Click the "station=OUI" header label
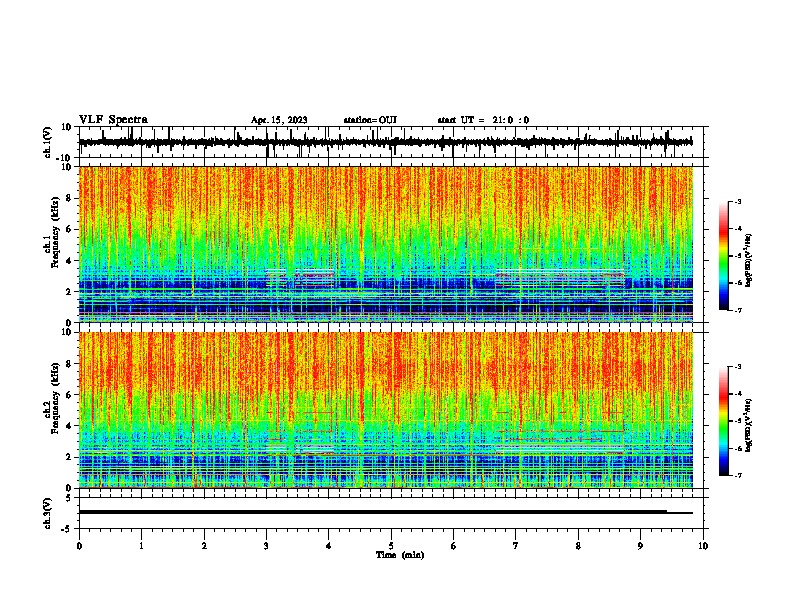 point(370,120)
